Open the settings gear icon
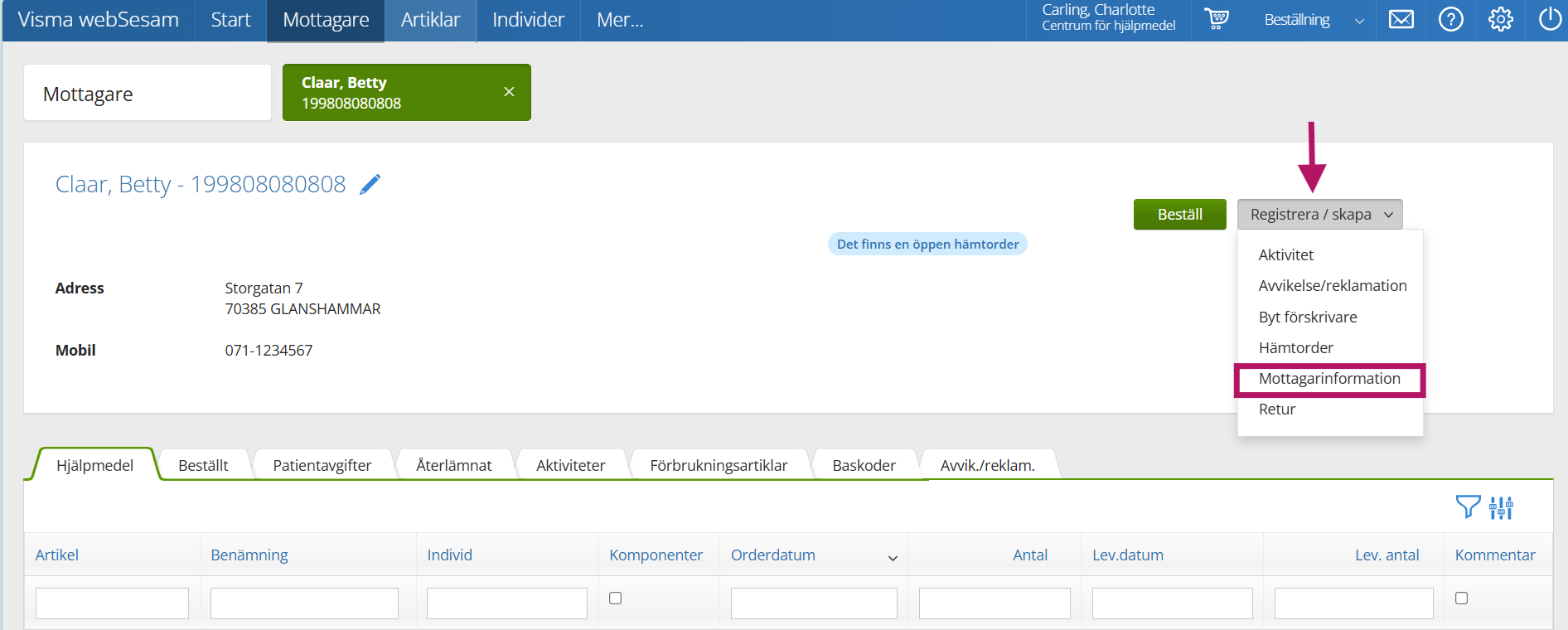Screen dimensions: 1568x630 click(1501, 19)
